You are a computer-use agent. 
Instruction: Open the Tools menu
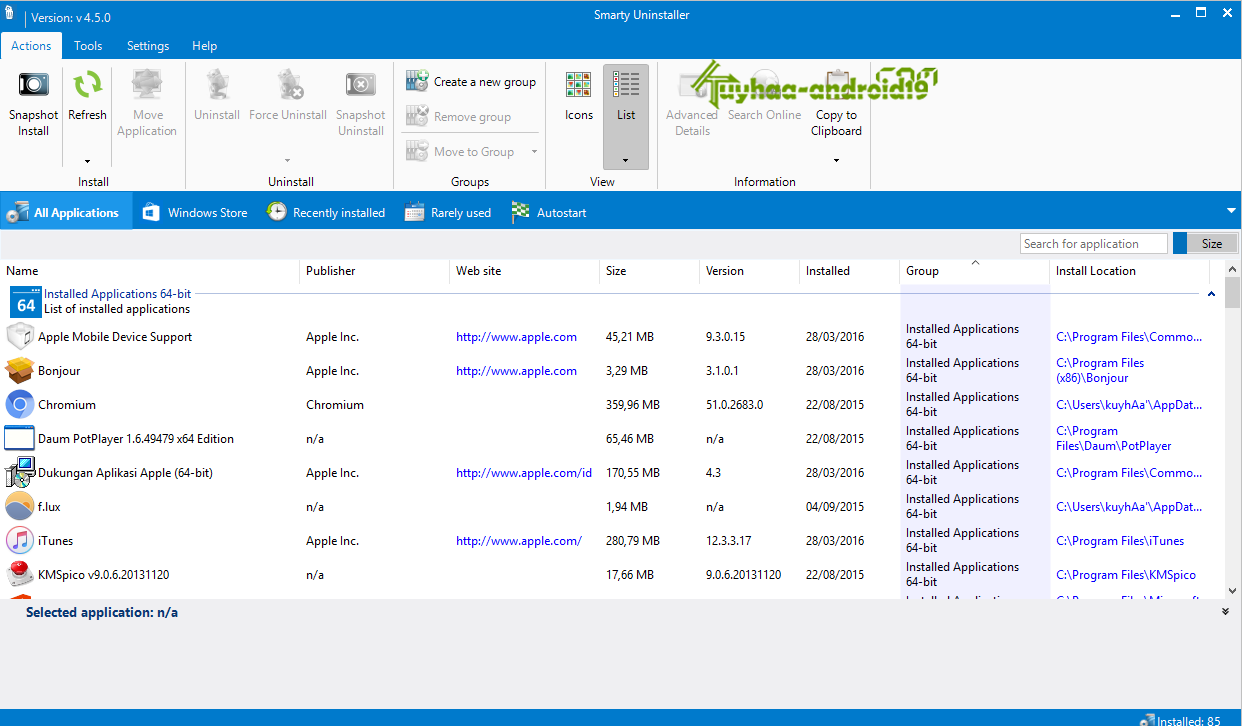(x=88, y=46)
